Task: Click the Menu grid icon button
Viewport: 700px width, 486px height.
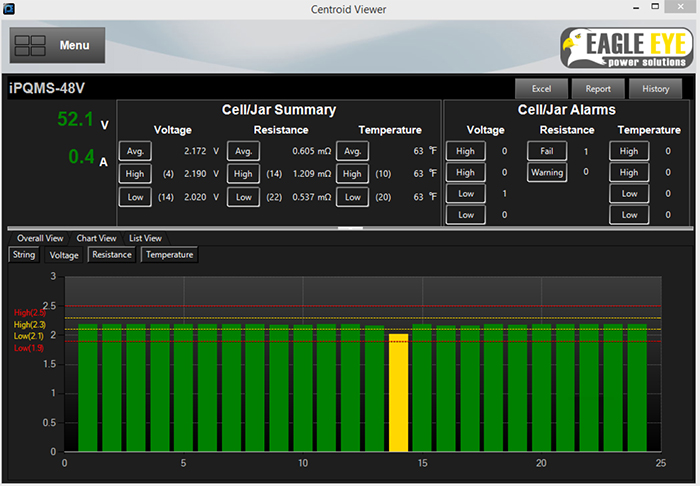Action: [x=31, y=45]
